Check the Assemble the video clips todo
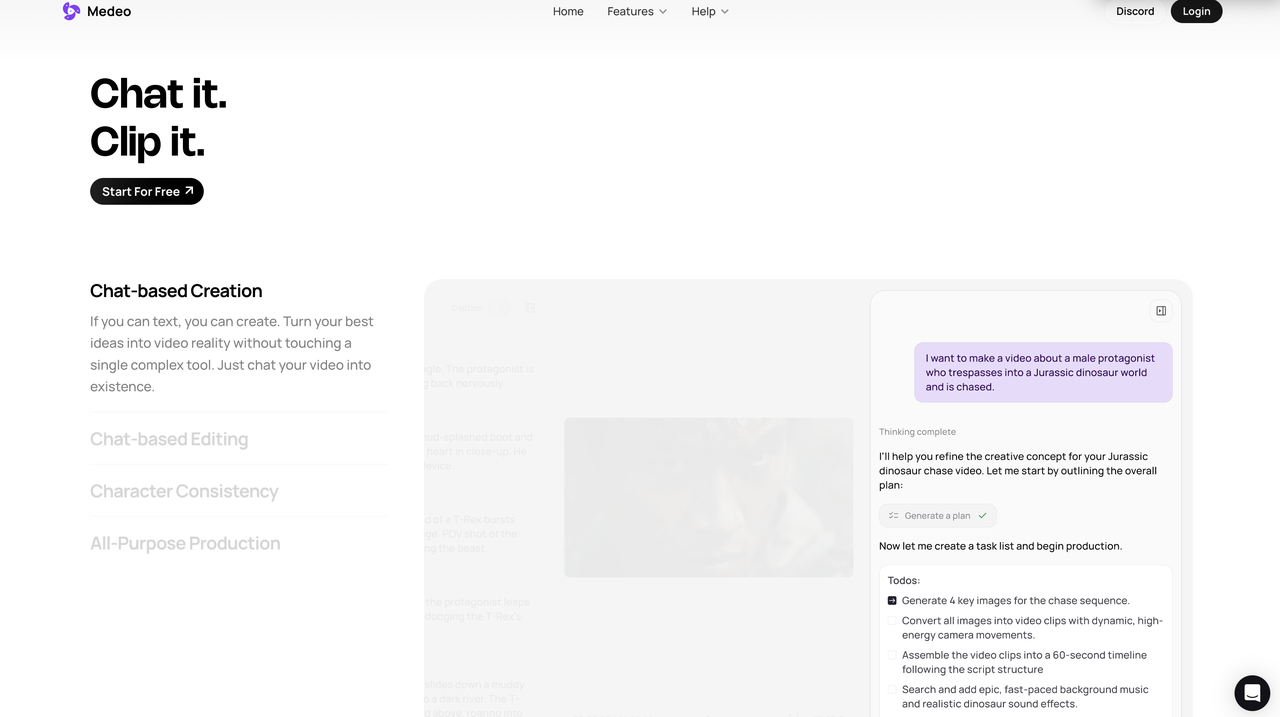This screenshot has height=717, width=1280. [x=892, y=656]
